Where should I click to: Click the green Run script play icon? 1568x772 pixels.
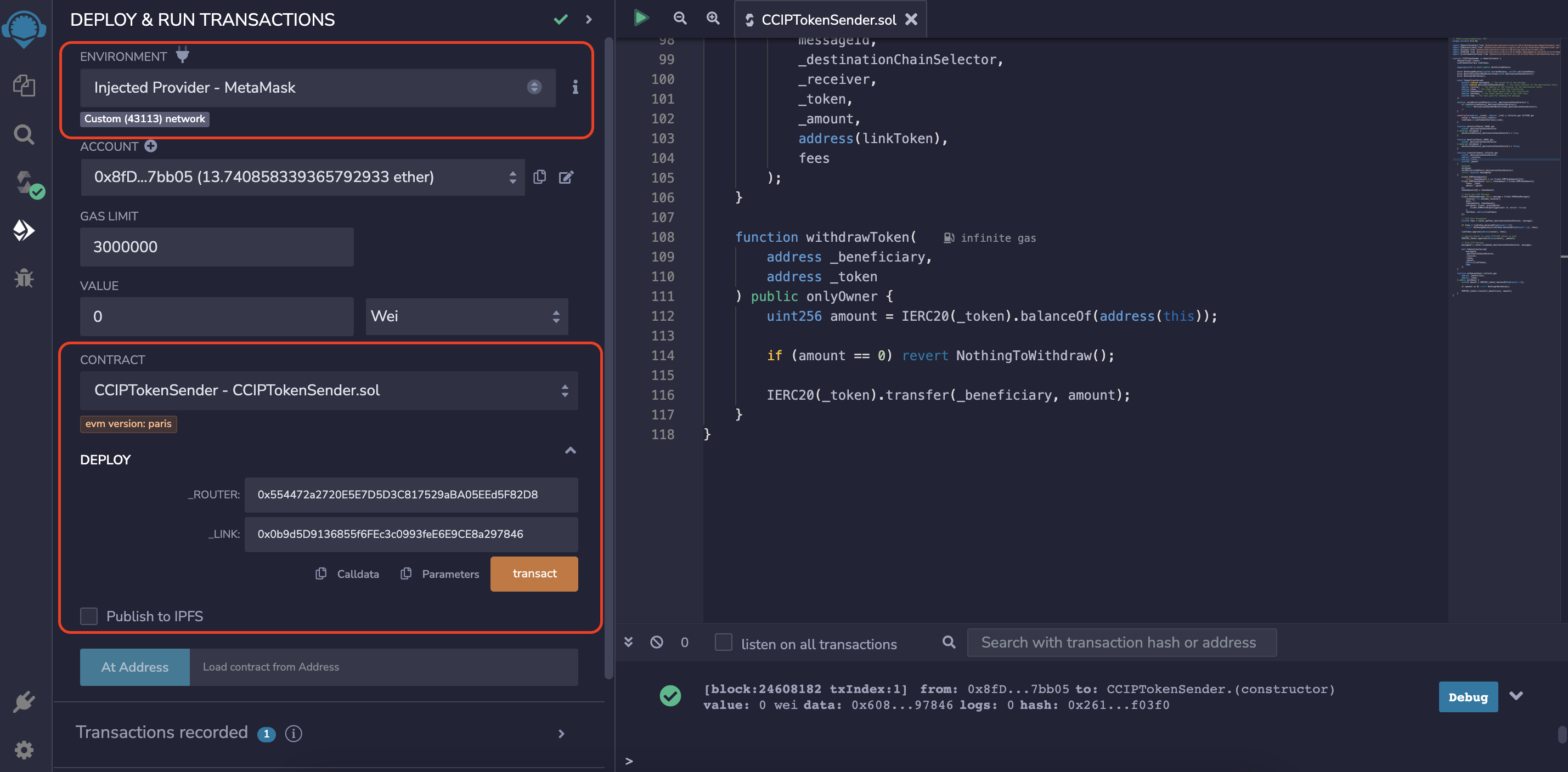(640, 18)
